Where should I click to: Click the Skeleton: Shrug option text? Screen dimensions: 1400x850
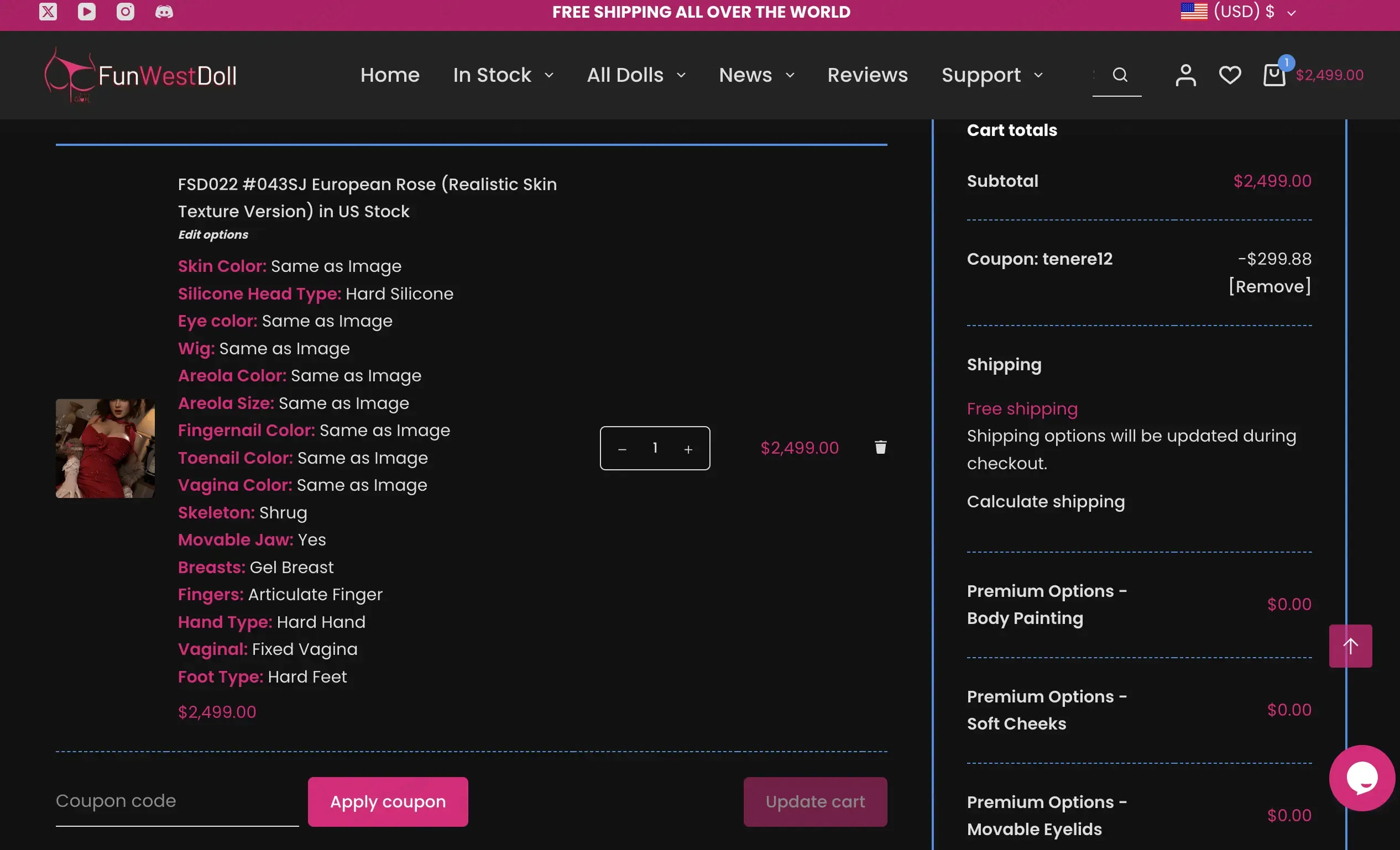(x=243, y=512)
